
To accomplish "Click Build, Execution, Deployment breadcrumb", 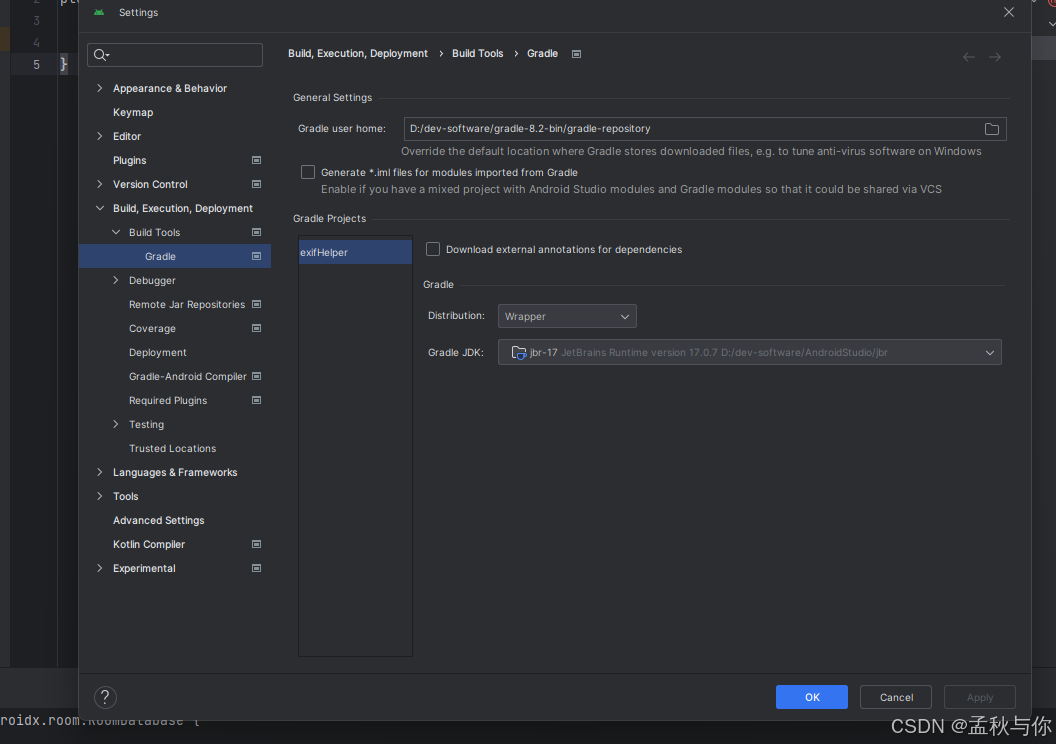I will click(358, 53).
